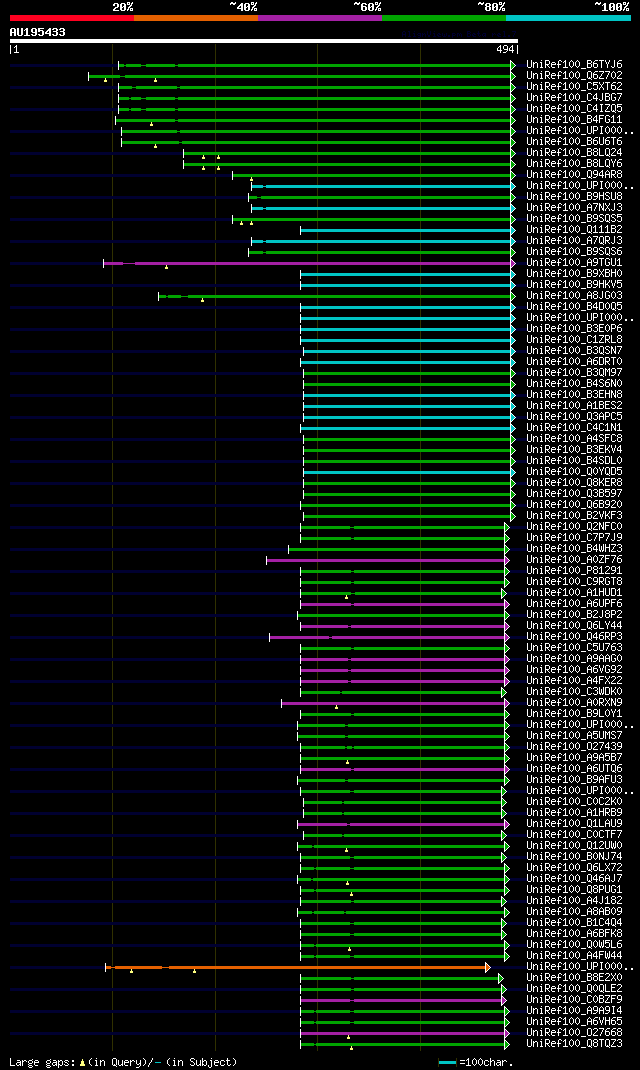Click the yellow gap marker under UniRef100_Q12UW0 row
The height and width of the screenshot is (1070, 640).
pos(347,850)
